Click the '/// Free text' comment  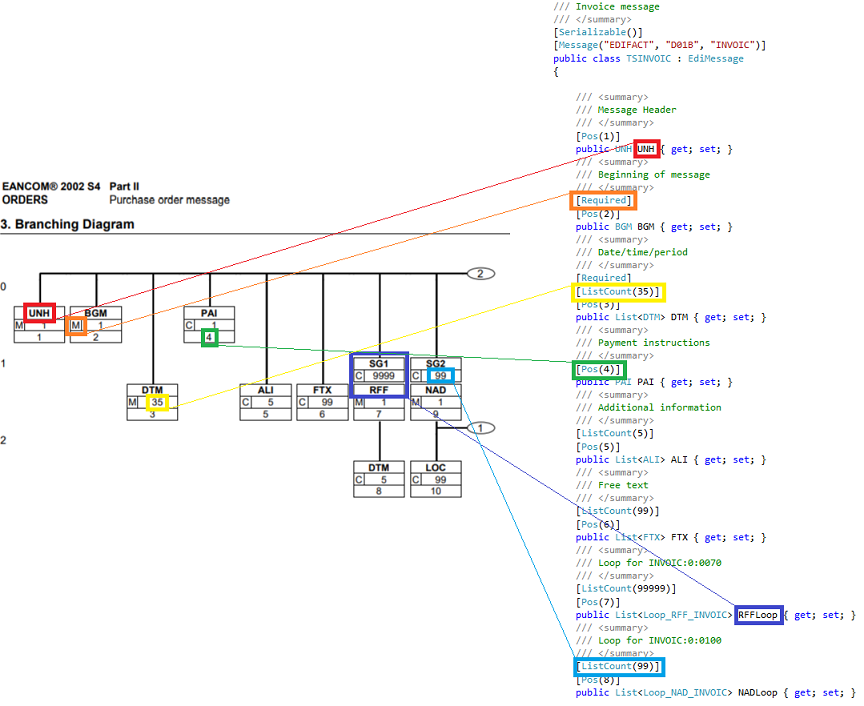point(612,485)
